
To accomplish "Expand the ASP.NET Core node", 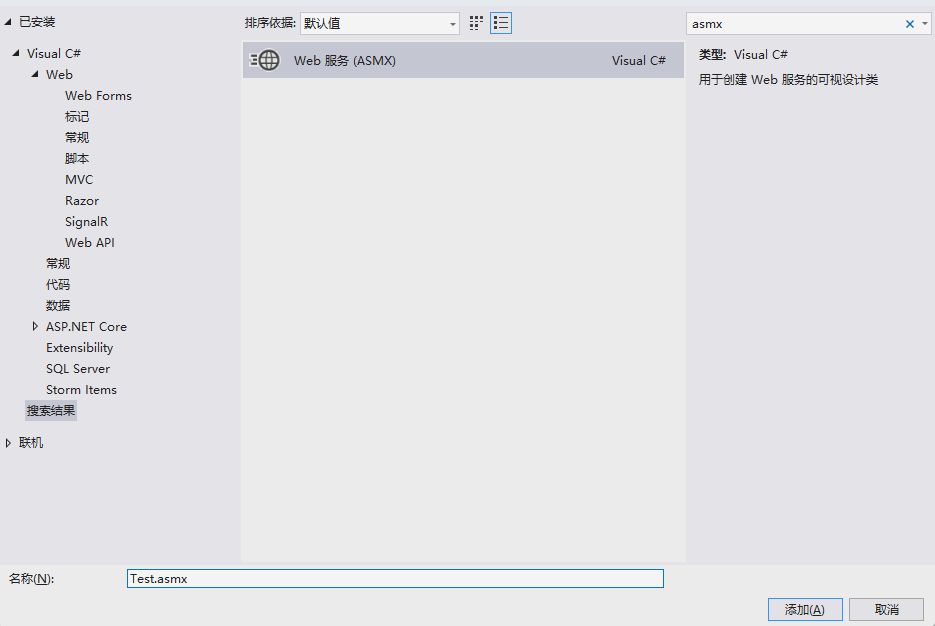I will click(35, 326).
